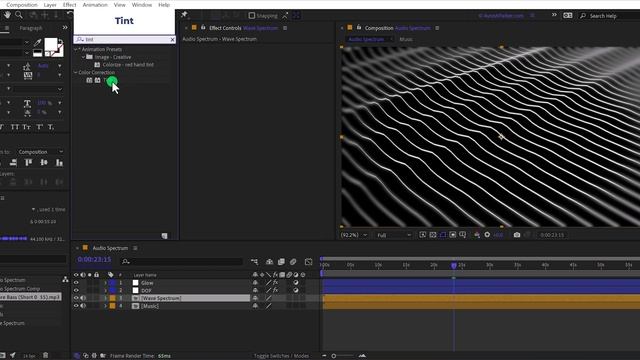Pick the eyedropper in the Character panel
The width and height of the screenshot is (640, 360).
38,42
